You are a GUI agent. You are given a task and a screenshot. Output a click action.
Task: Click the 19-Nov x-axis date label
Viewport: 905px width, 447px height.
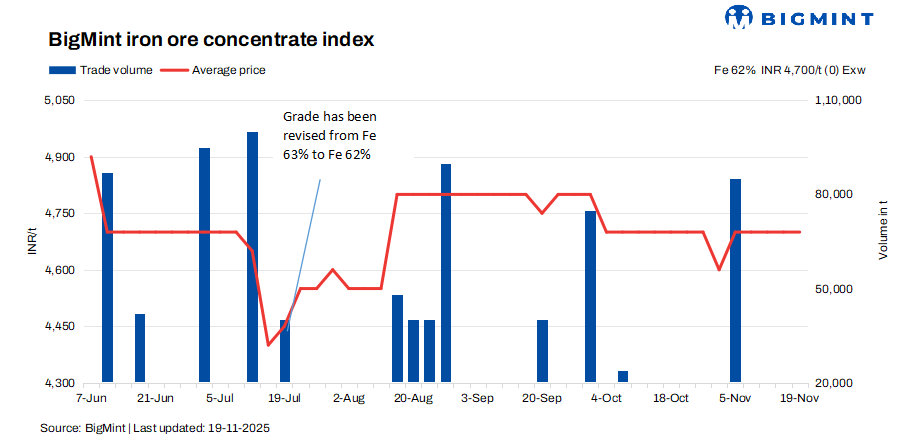coord(799,398)
